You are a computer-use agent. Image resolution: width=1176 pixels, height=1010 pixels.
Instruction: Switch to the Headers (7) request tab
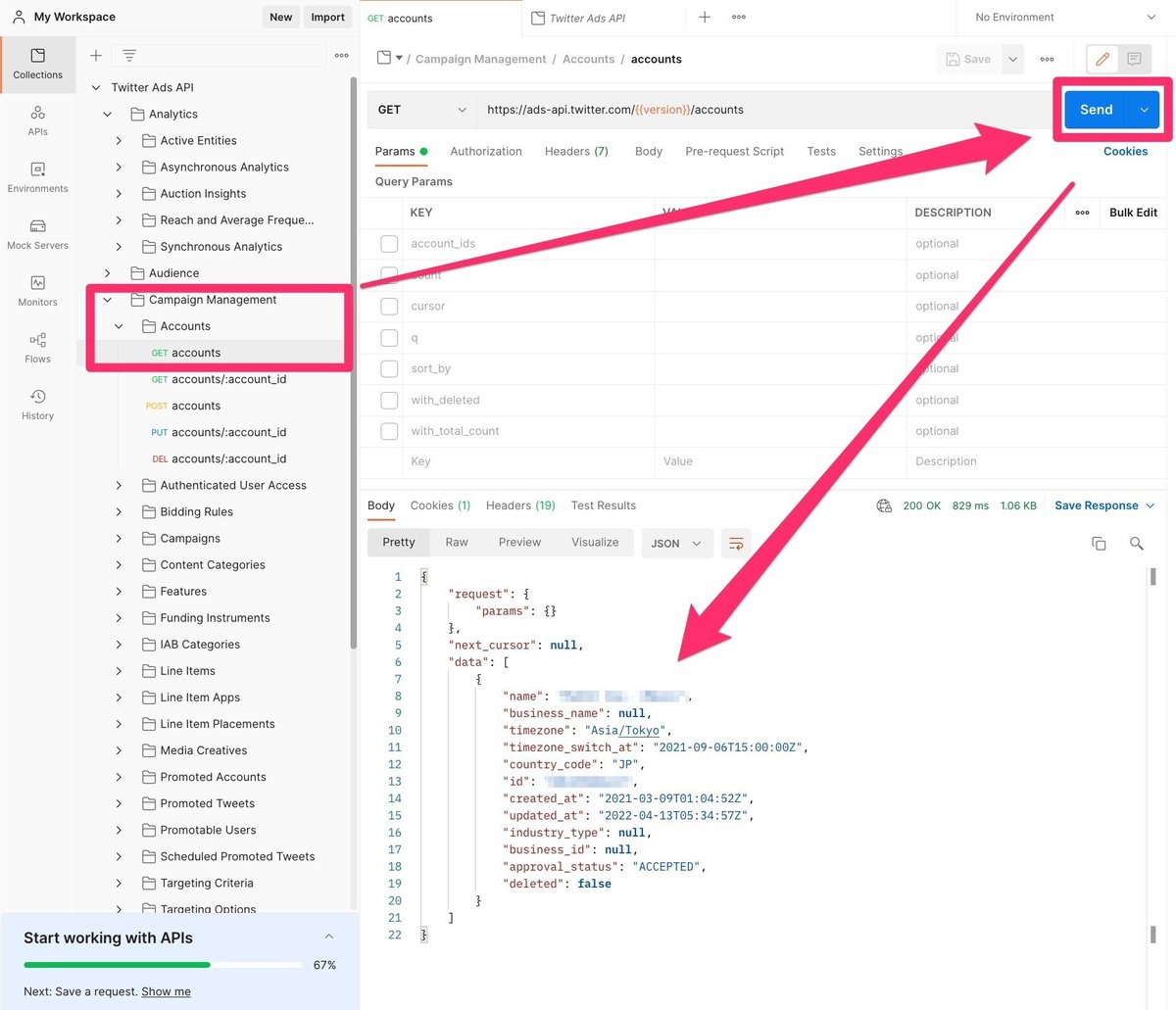pos(576,151)
